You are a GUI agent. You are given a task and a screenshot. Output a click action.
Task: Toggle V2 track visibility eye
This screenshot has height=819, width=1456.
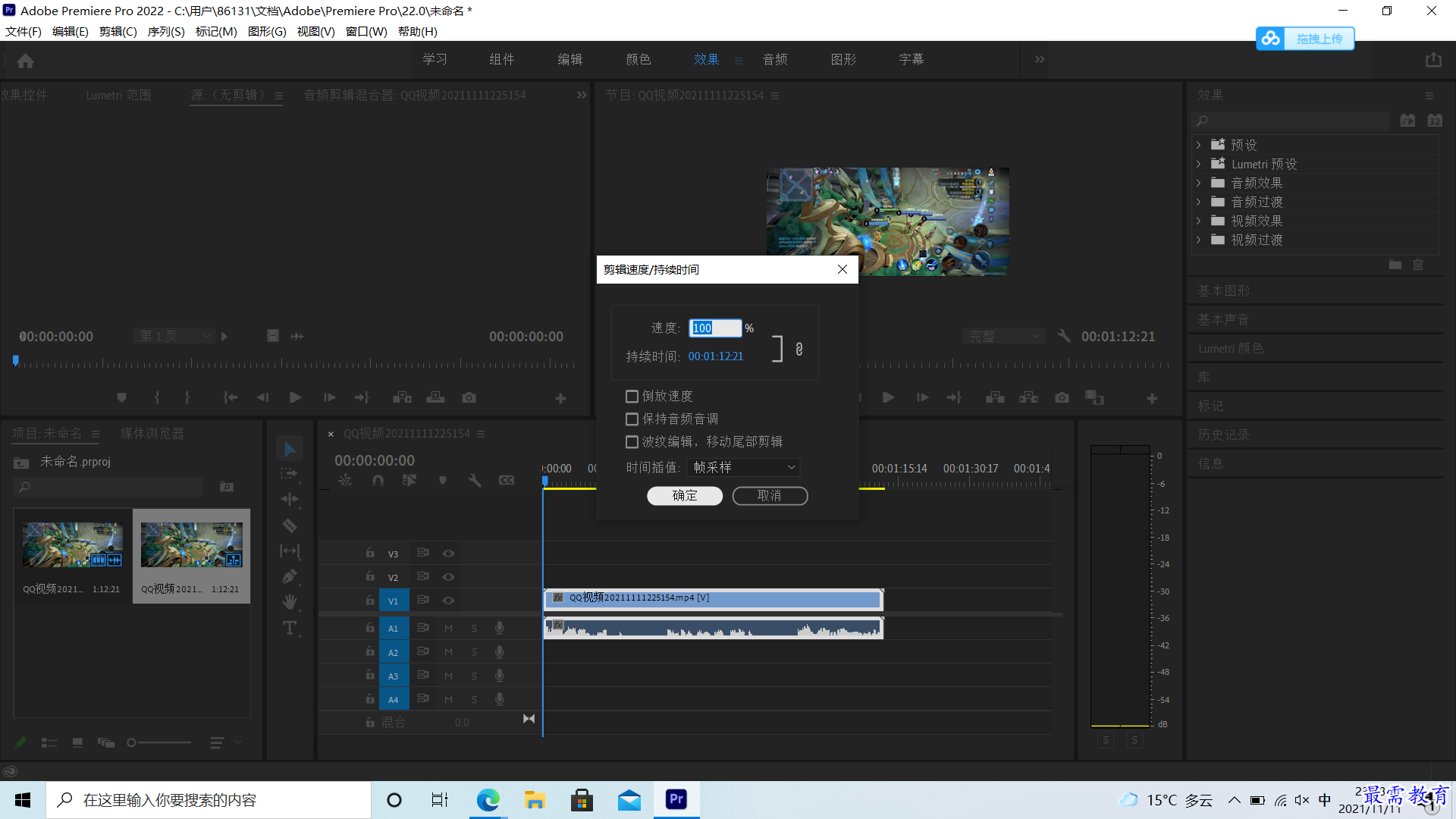(x=448, y=577)
